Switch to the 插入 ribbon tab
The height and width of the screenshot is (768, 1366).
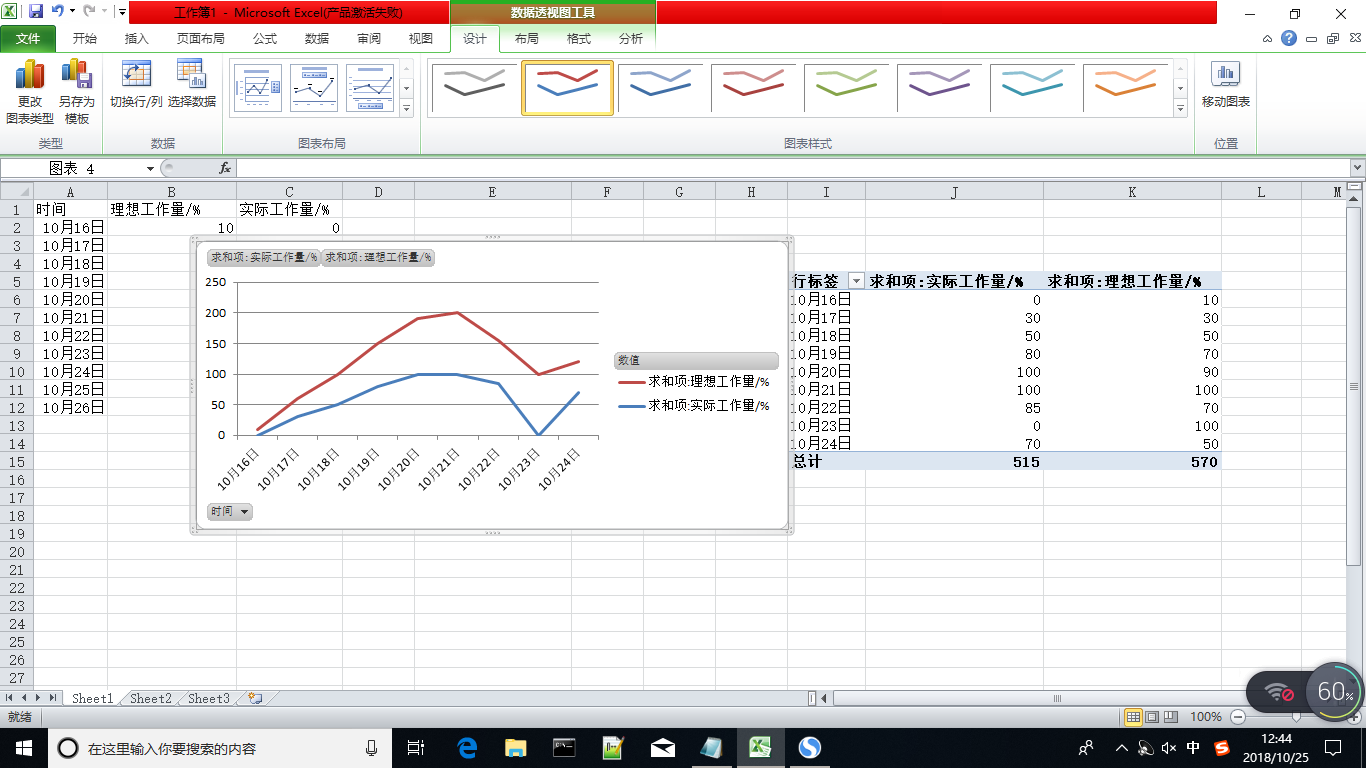(x=137, y=39)
